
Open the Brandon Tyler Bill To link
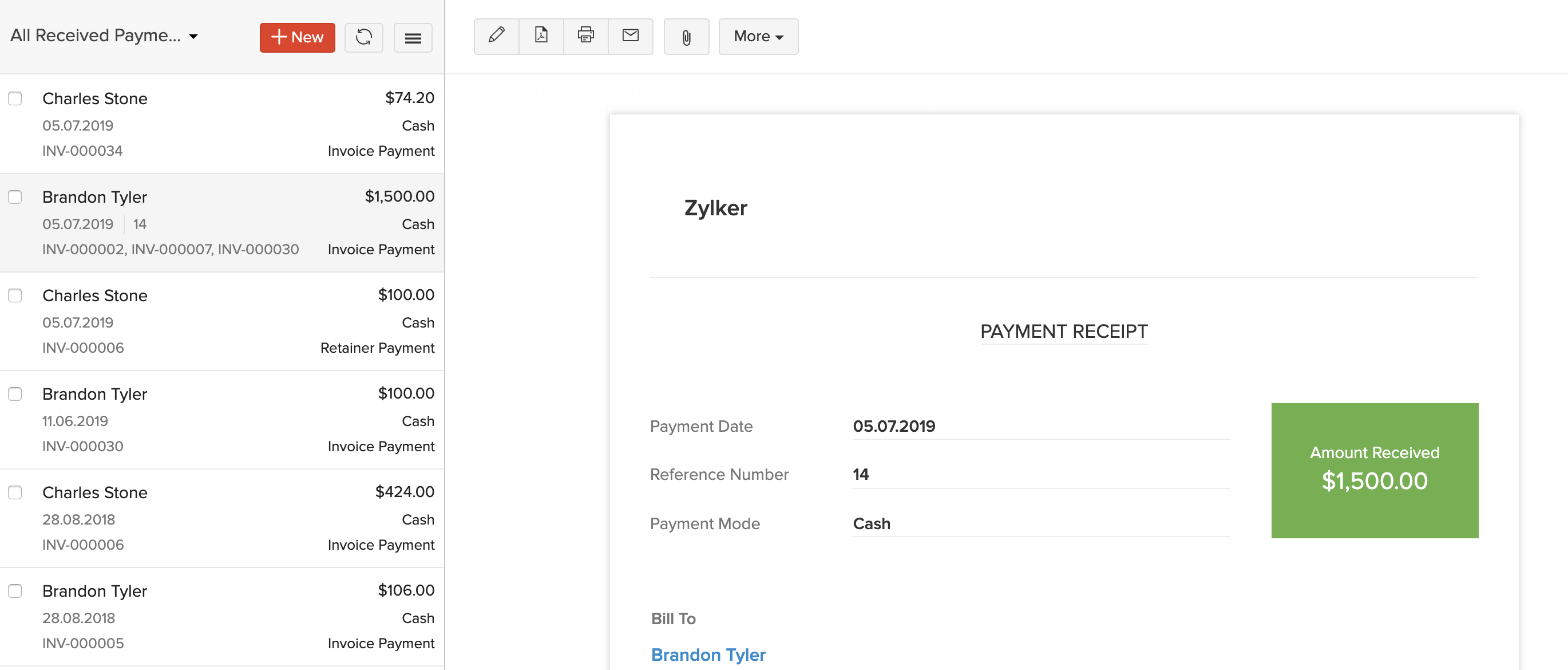pyautogui.click(x=708, y=654)
